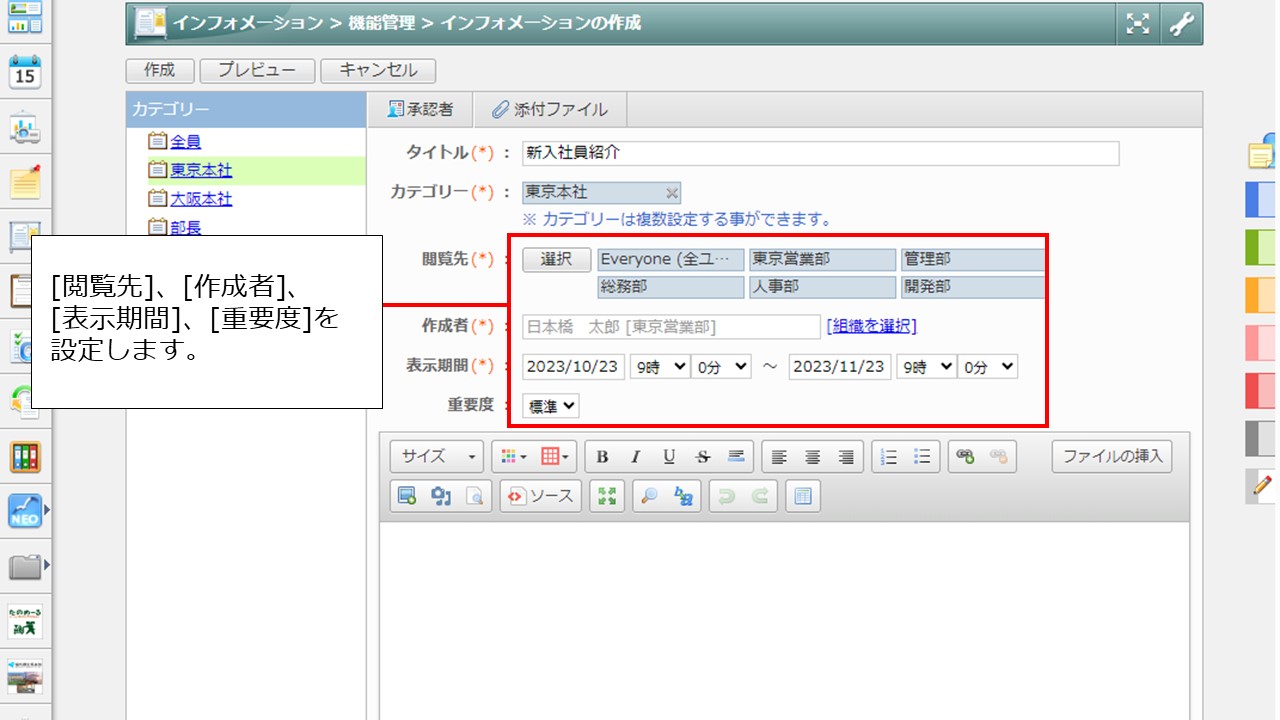Click the タイトル input field
Screen dimensions: 1280x720
tap(820, 153)
